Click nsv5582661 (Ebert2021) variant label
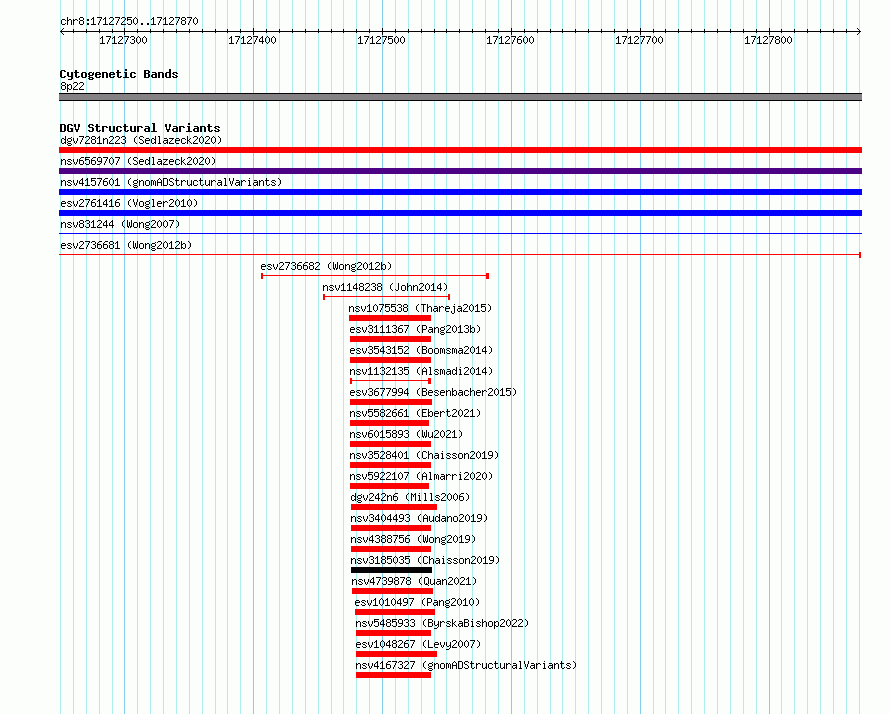 (415, 413)
